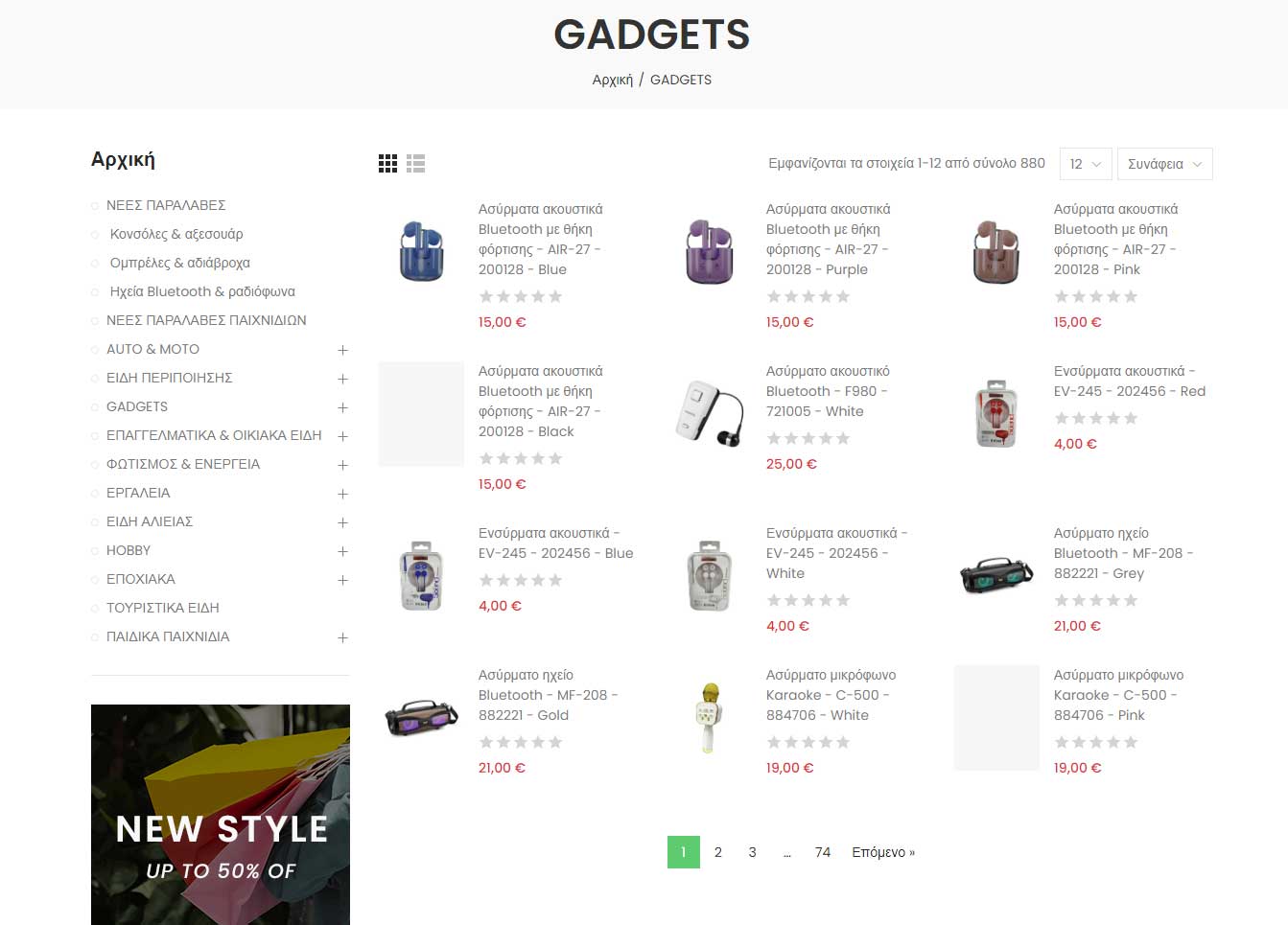Switch to list view layout
The height and width of the screenshot is (925, 1288).
[415, 164]
